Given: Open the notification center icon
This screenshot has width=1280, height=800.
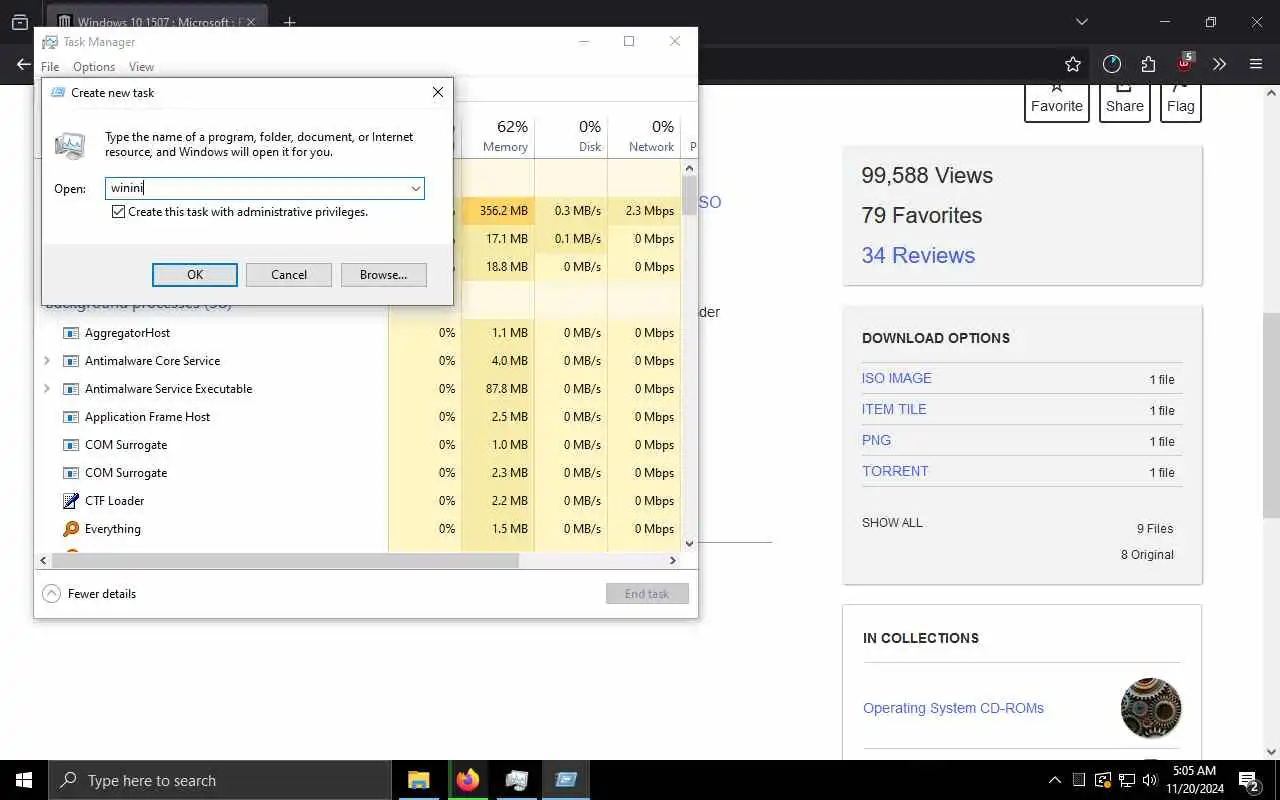Looking at the screenshot, I should click(1249, 780).
